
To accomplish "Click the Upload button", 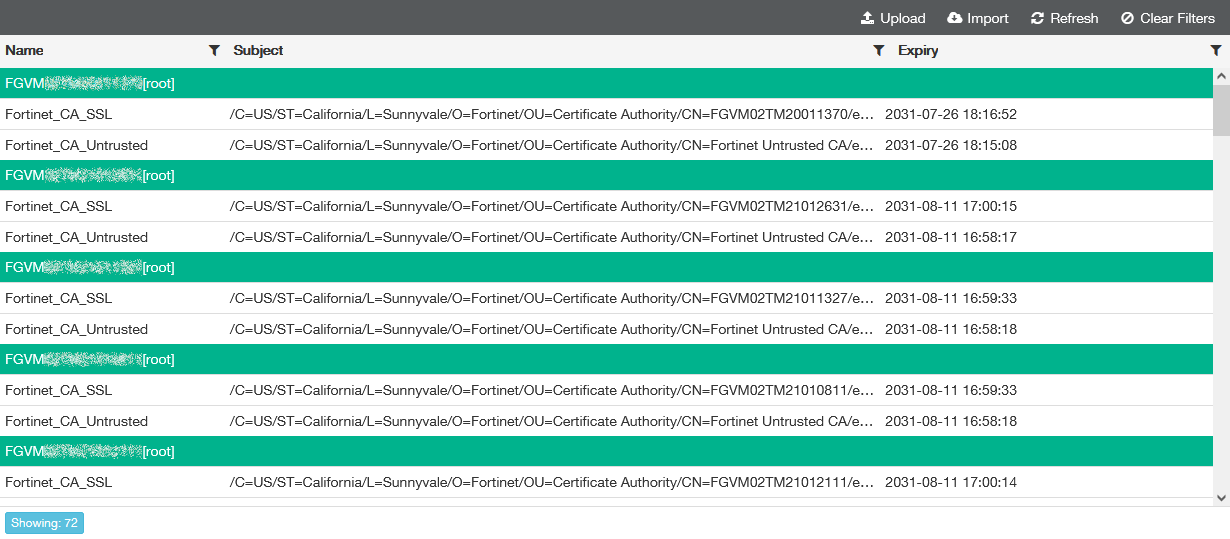I will [893, 18].
